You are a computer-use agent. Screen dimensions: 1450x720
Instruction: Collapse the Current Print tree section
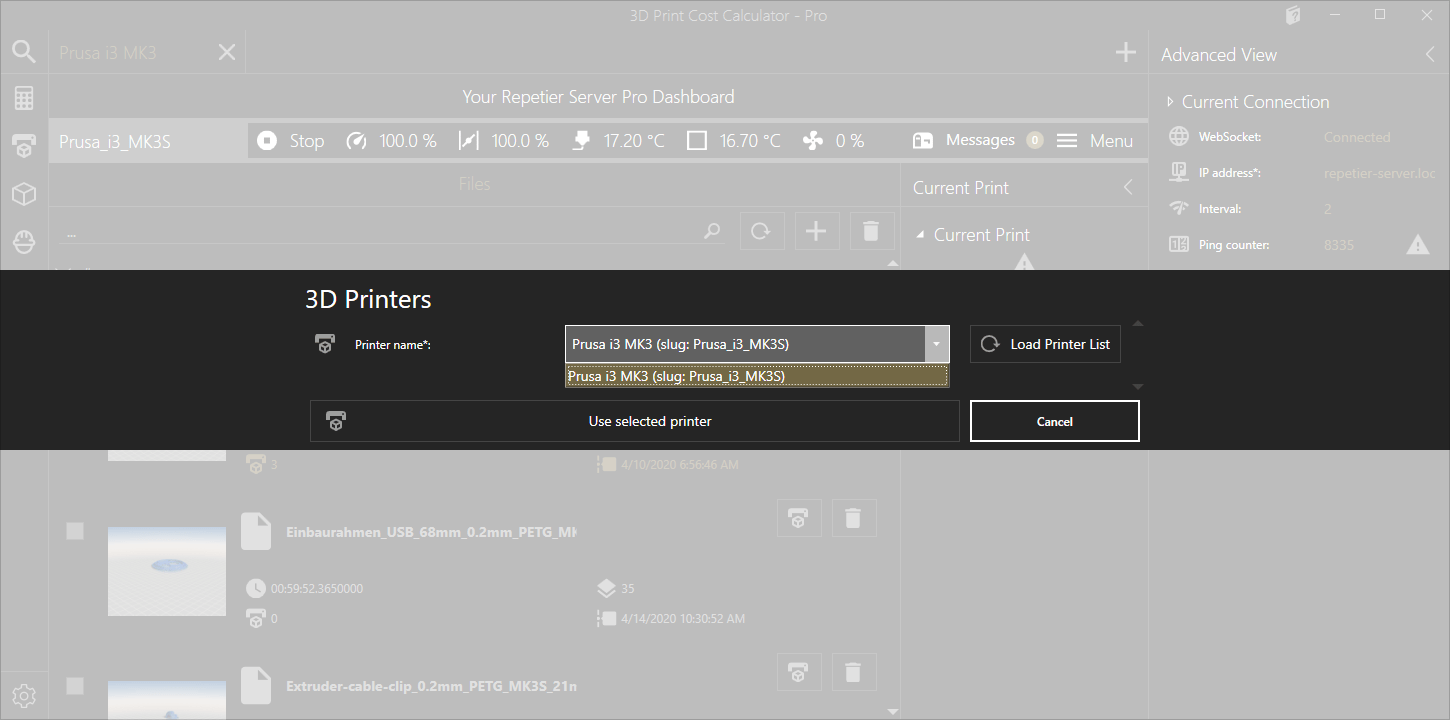(x=921, y=235)
